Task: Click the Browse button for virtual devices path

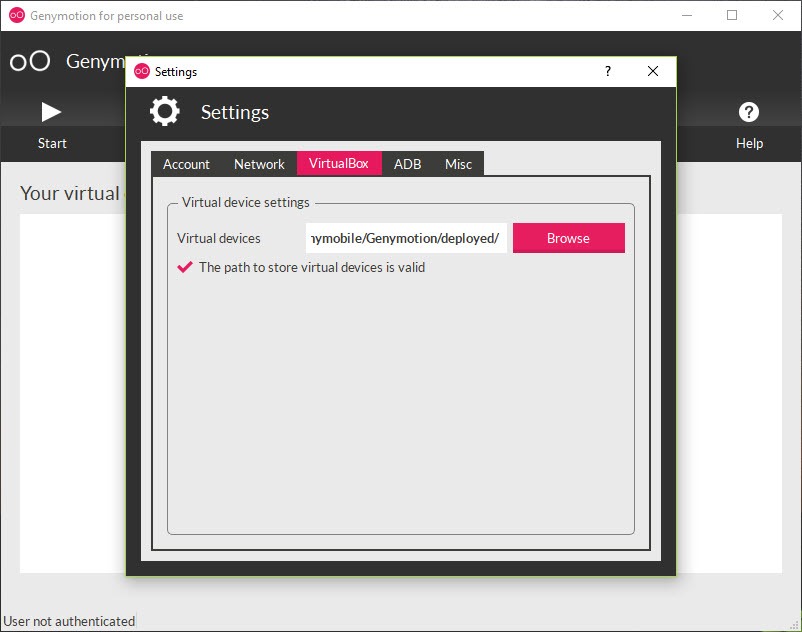Action: tap(569, 238)
